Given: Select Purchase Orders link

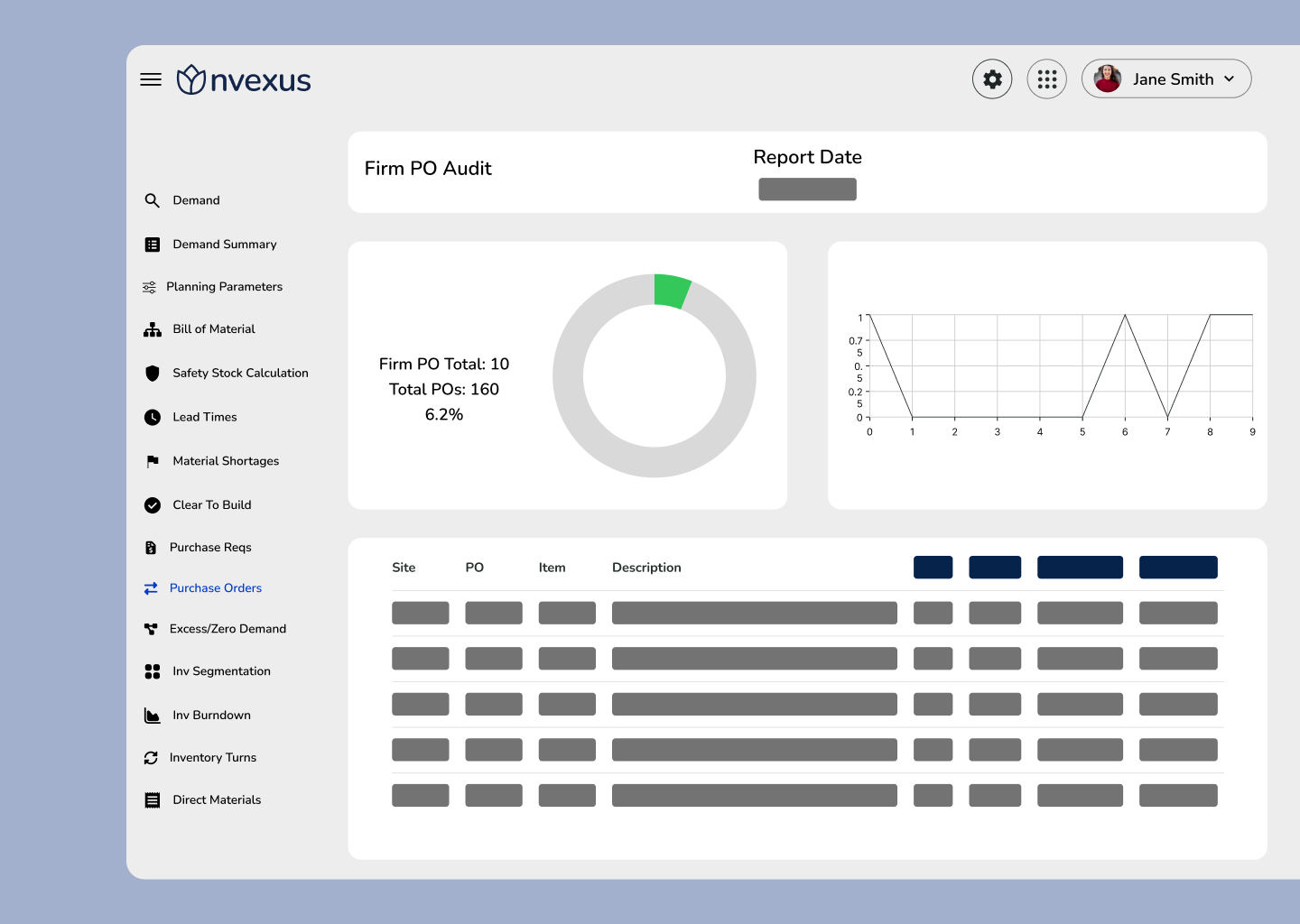Looking at the screenshot, I should 216,588.
